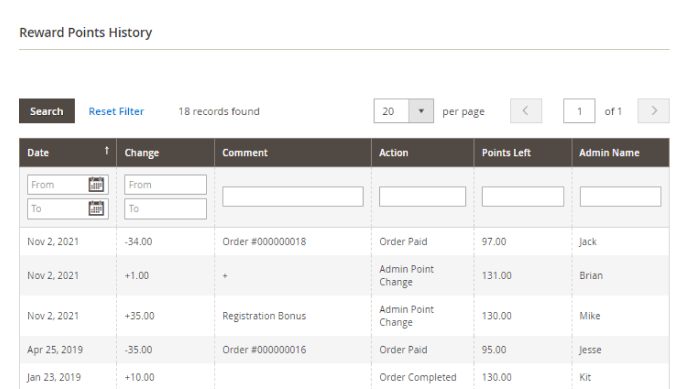Click the '+1.00' change value

point(137,276)
